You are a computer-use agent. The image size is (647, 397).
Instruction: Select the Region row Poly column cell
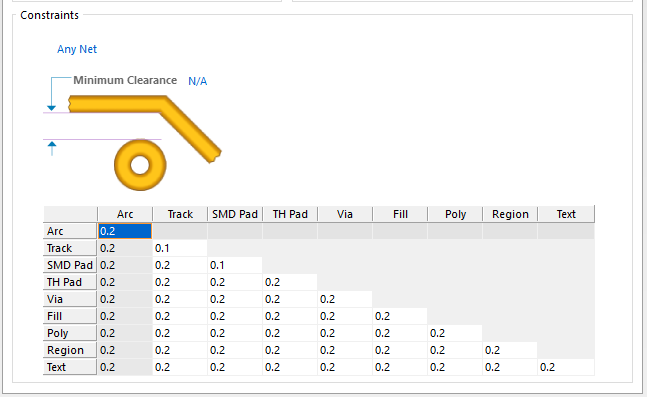tap(455, 350)
